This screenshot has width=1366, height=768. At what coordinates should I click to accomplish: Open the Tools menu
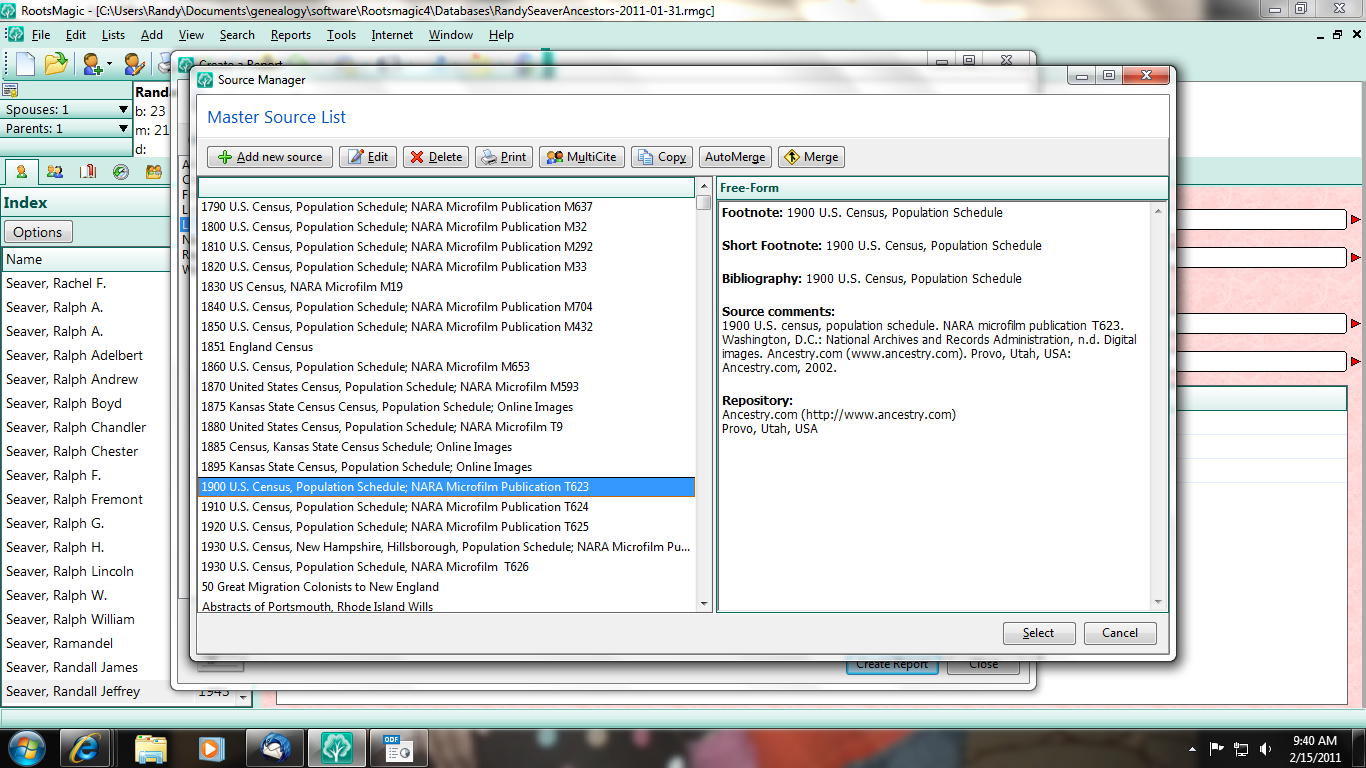coord(341,35)
